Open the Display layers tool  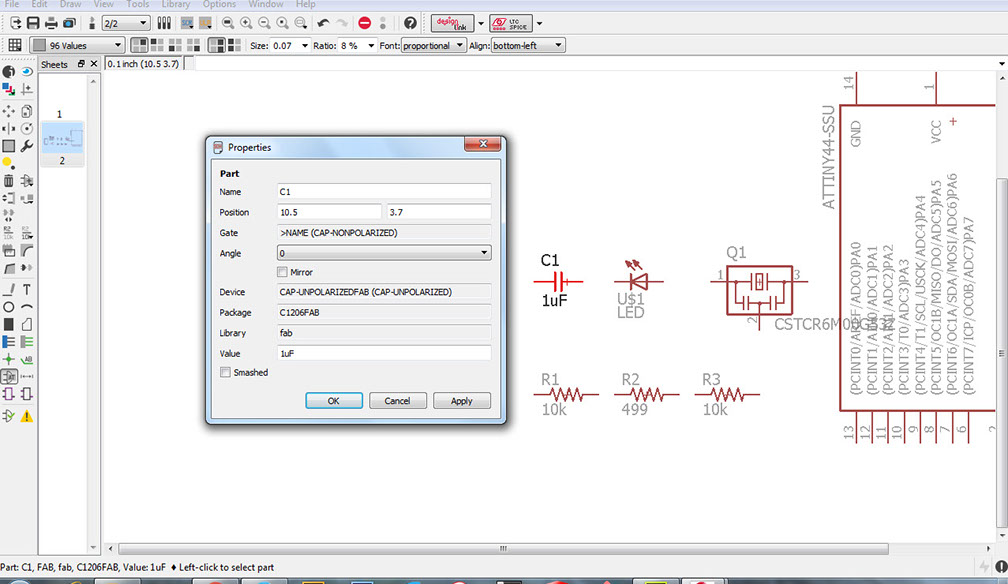(8, 89)
